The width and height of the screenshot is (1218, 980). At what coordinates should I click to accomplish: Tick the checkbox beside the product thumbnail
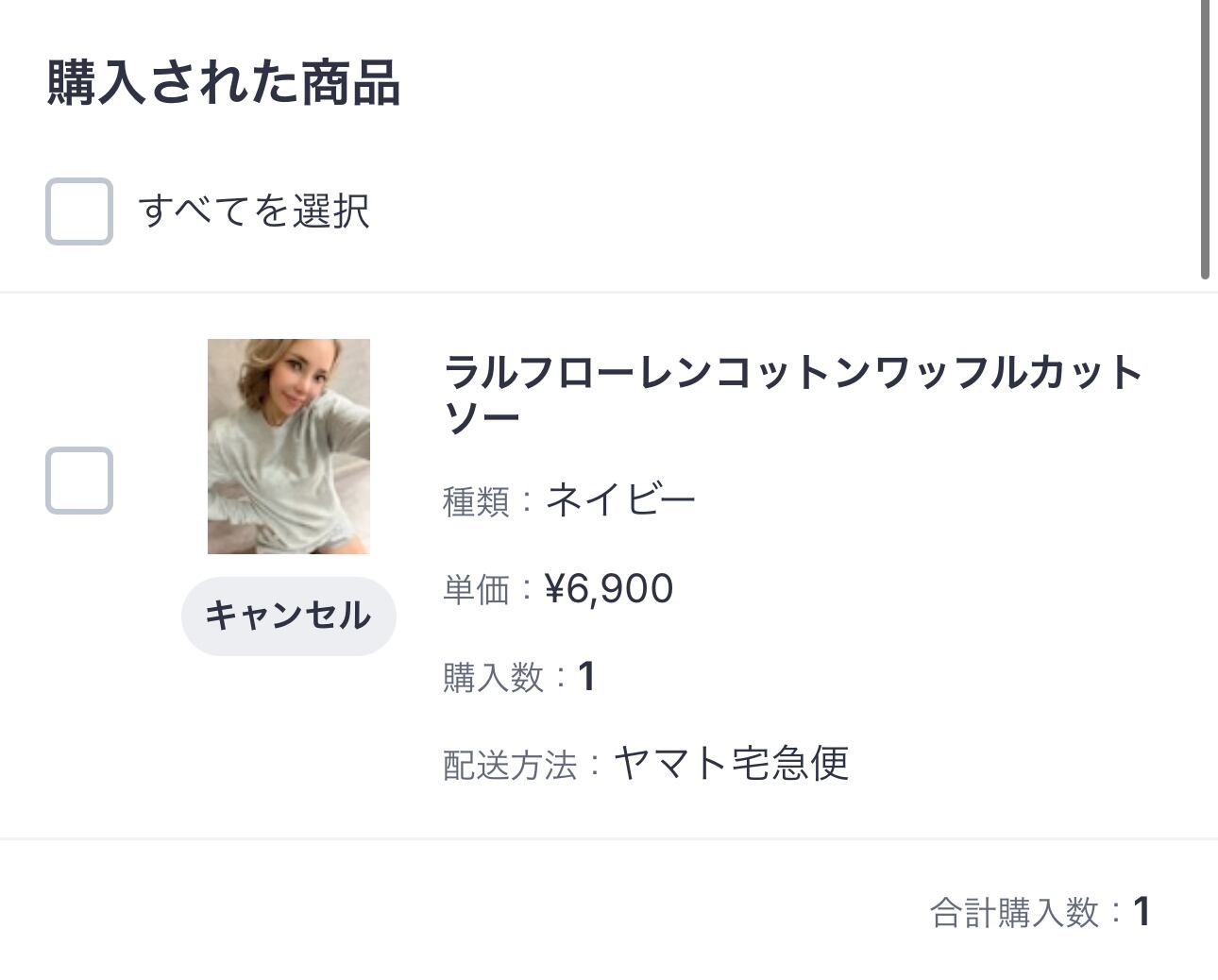[79, 481]
